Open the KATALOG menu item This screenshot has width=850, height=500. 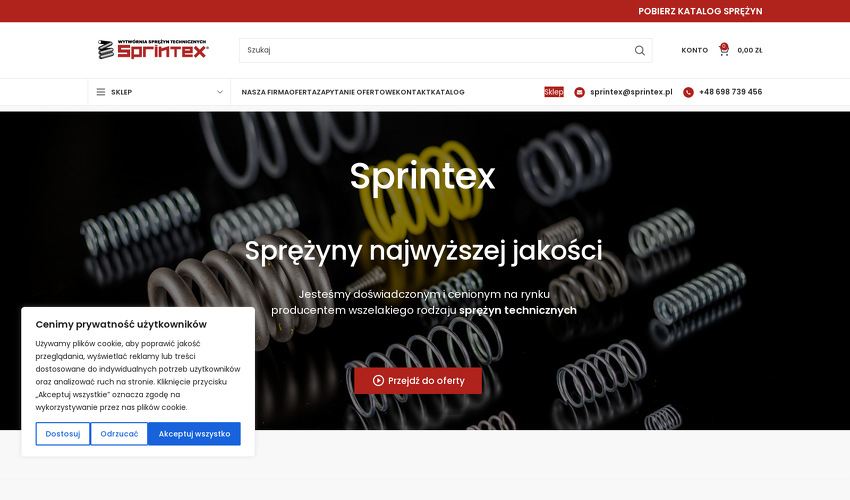(447, 92)
